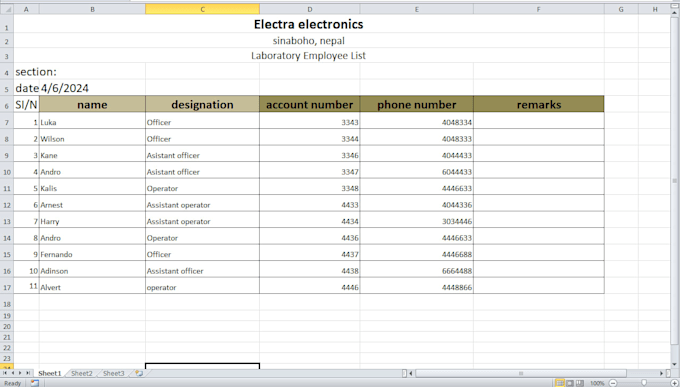
Task: Click horizontal scrollbar left arrow
Action: [x=411, y=373]
